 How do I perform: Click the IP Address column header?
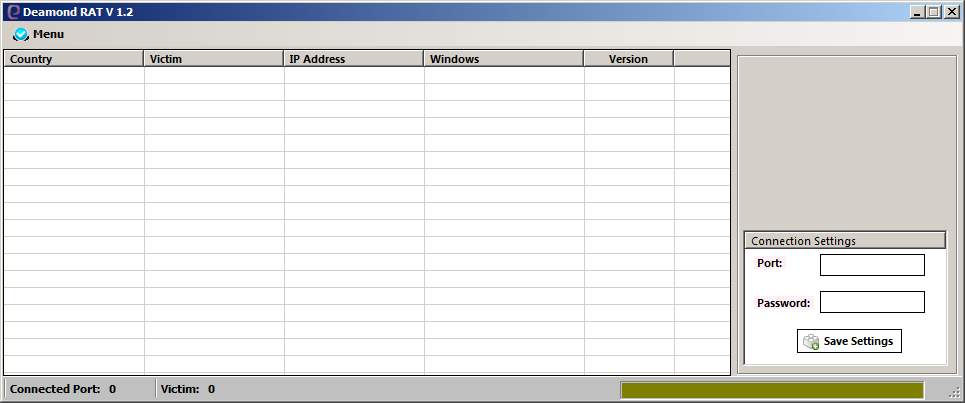(353, 59)
